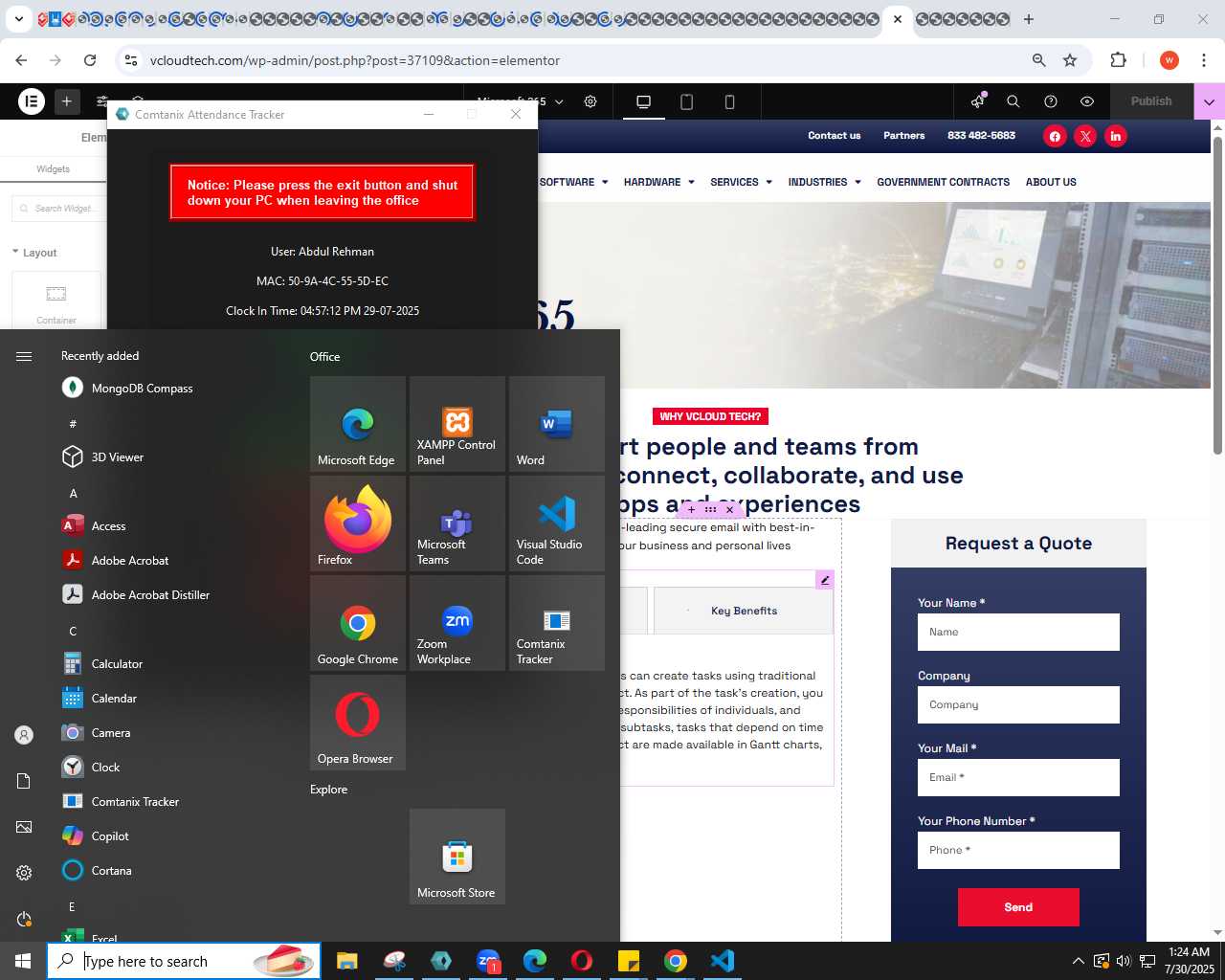Viewport: 1225px width, 980px height.
Task: Open the X (Twitter) social icon
Action: (x=1085, y=136)
